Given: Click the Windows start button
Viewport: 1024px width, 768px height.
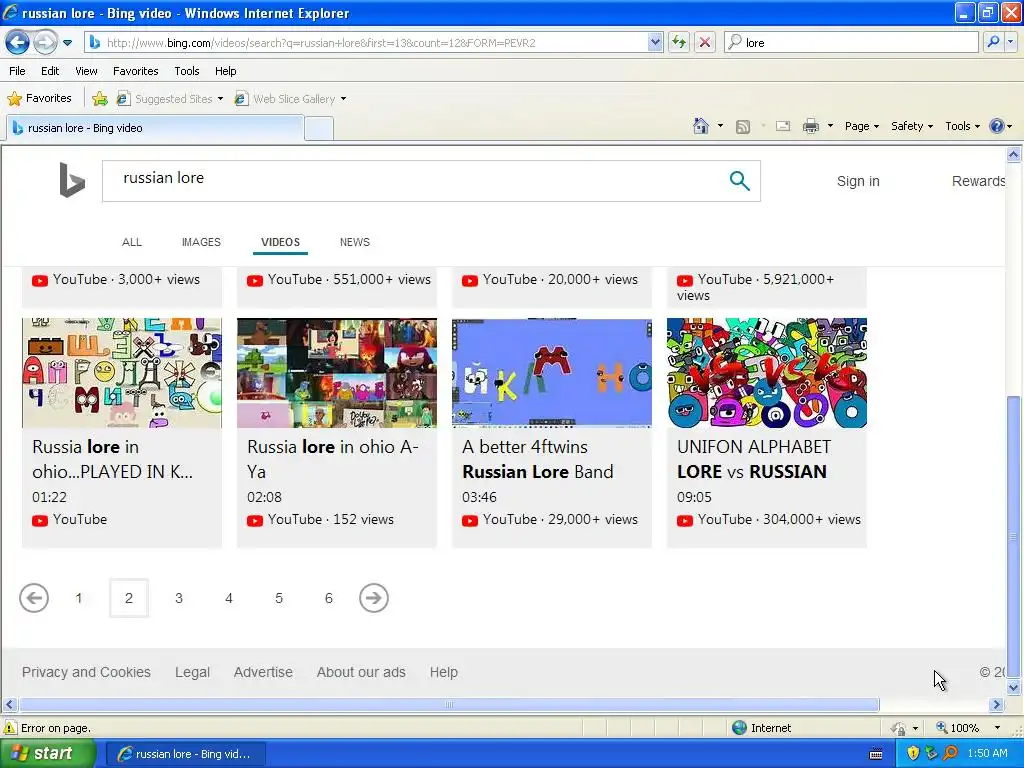Looking at the screenshot, I should coord(47,754).
